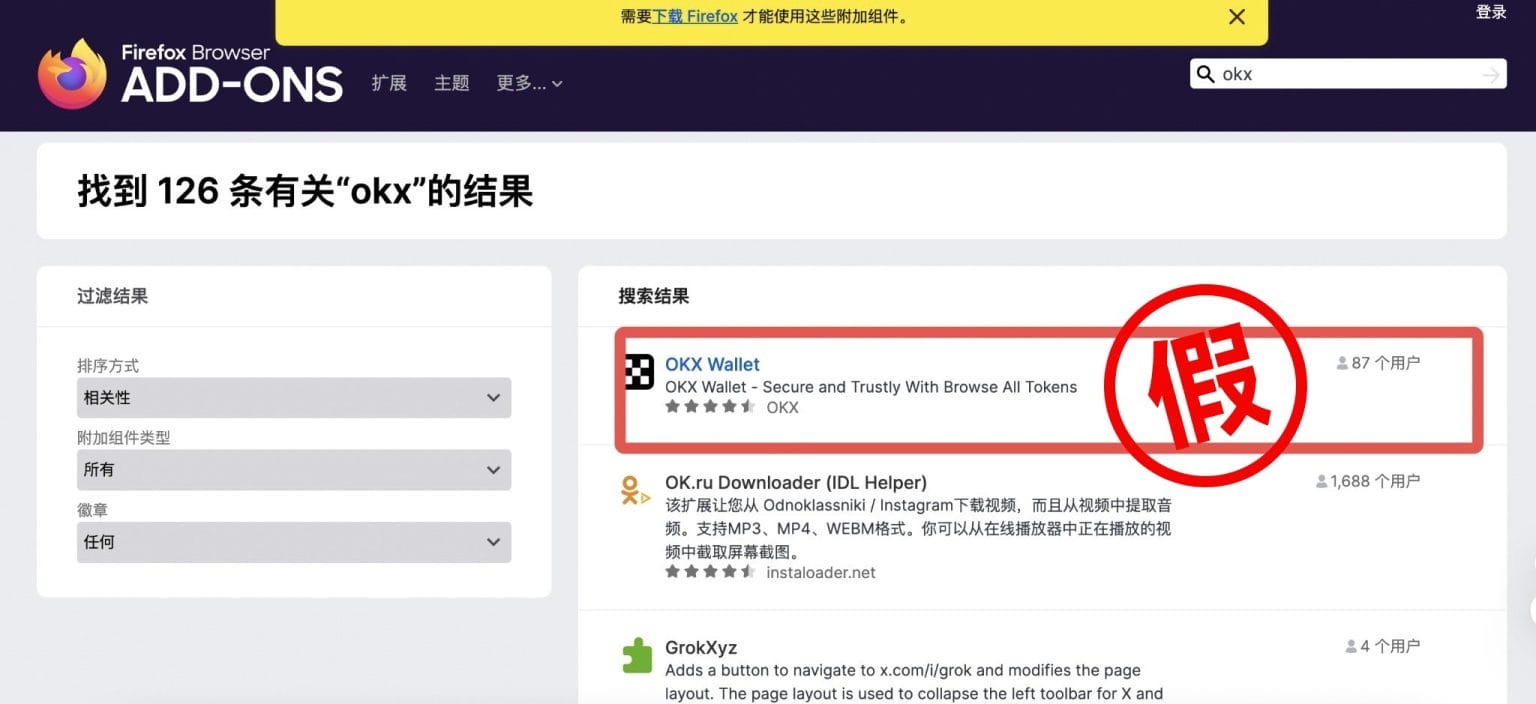This screenshot has width=1536, height=704.
Task: Dismiss the yellow download notice banner
Action: 1236,17
